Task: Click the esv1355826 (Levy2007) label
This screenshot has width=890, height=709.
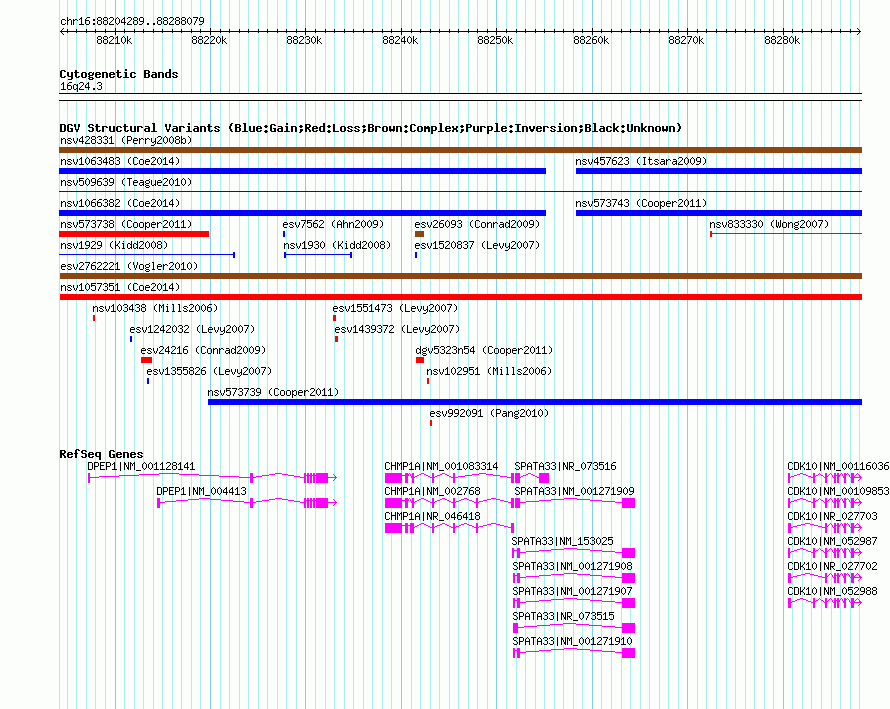Action: click(209, 371)
